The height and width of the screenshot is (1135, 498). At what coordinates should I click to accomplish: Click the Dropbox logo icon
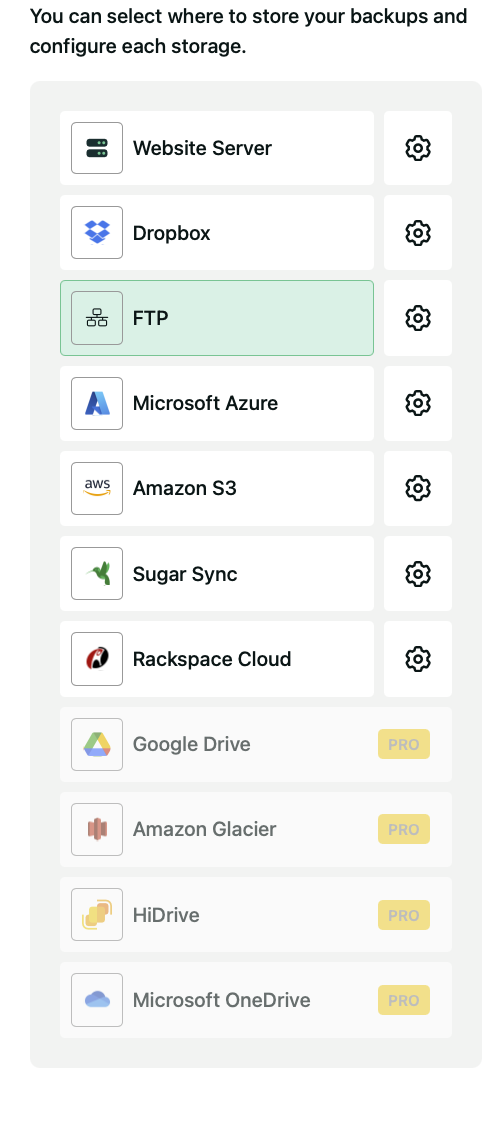[97, 232]
